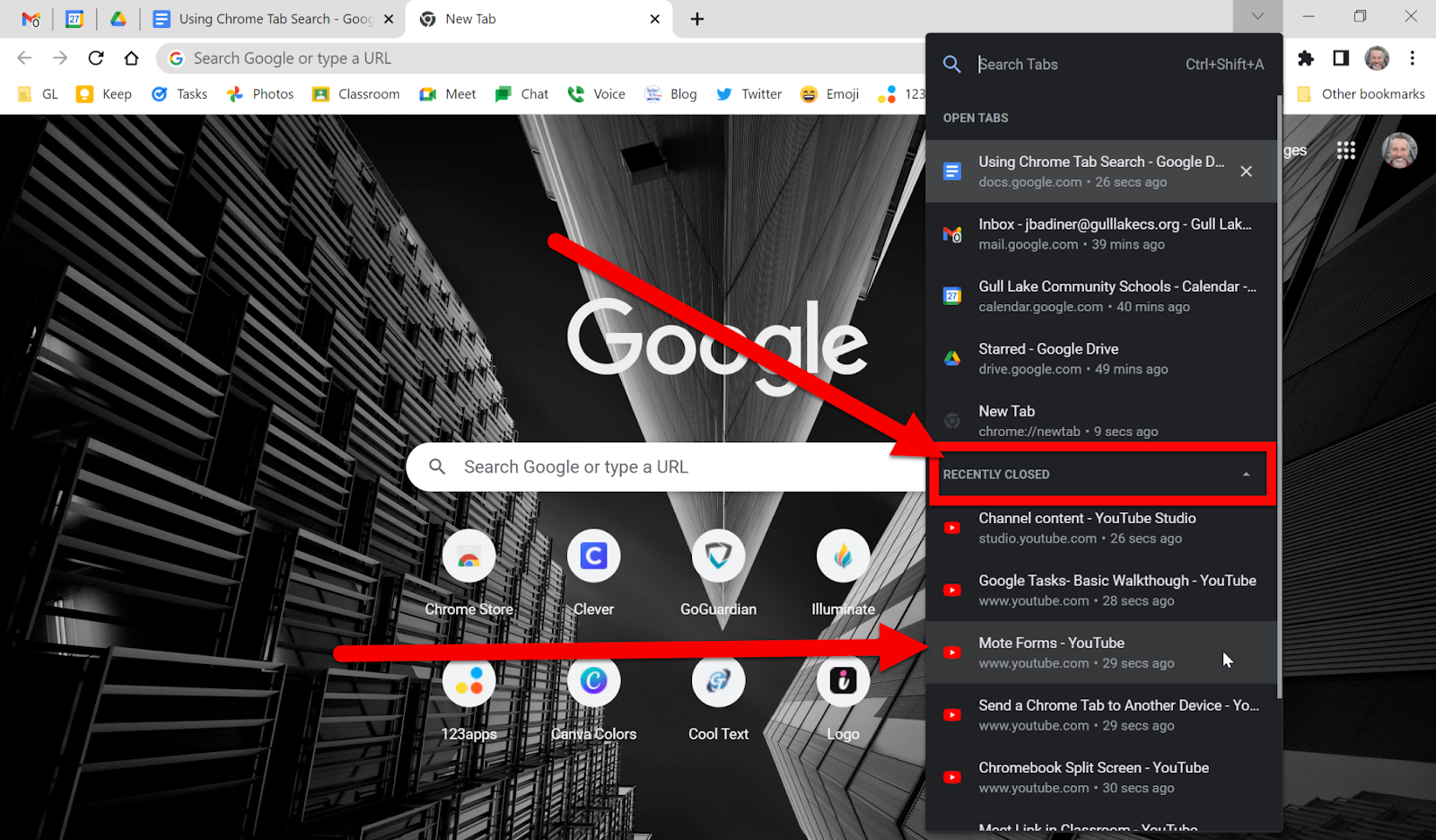Switch to the Inbox Gmail open tab
The height and width of the screenshot is (840, 1436).
(x=1100, y=233)
